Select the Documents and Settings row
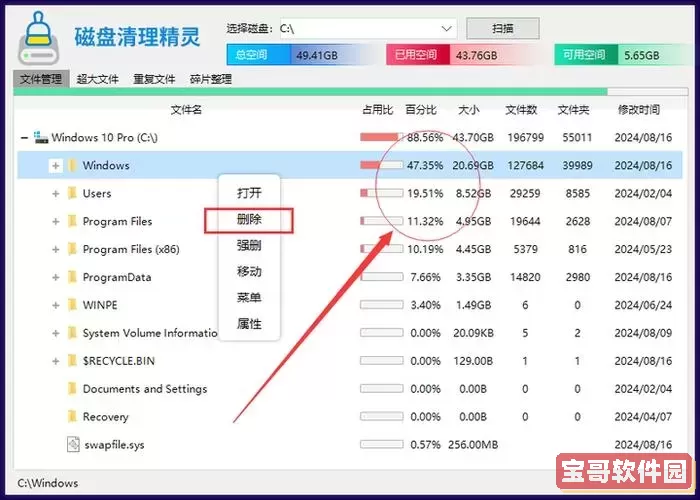 (x=145, y=389)
